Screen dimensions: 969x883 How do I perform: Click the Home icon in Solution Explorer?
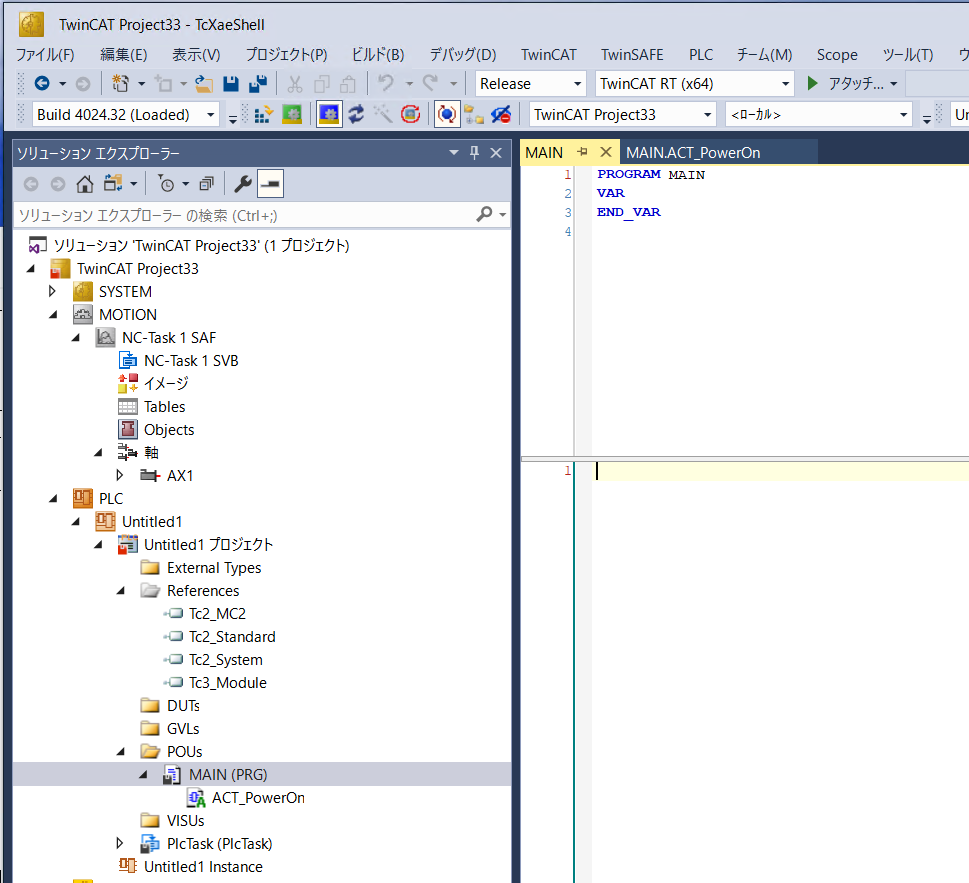pyautogui.click(x=85, y=184)
